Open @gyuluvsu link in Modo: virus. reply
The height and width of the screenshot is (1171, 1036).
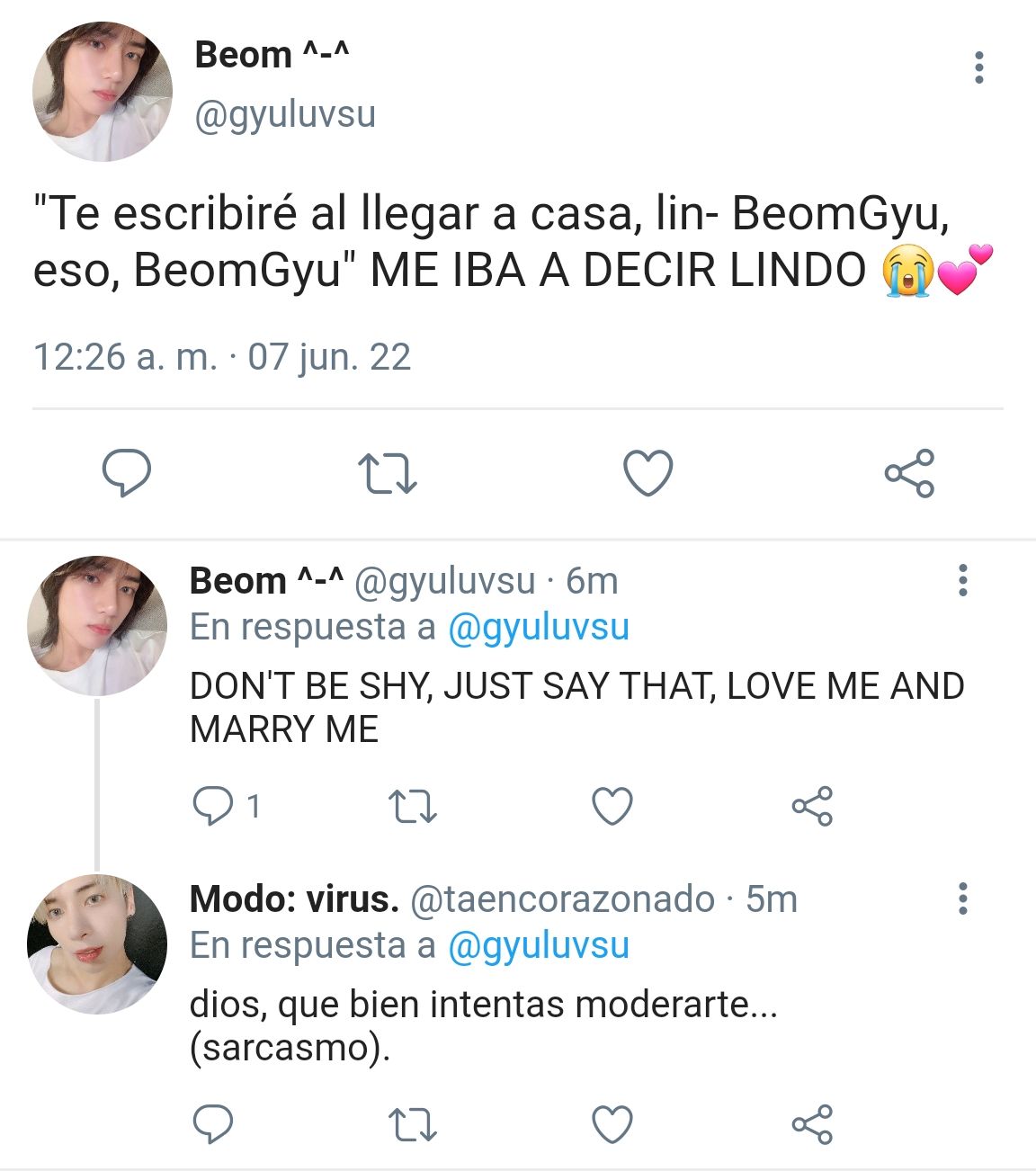click(x=538, y=945)
